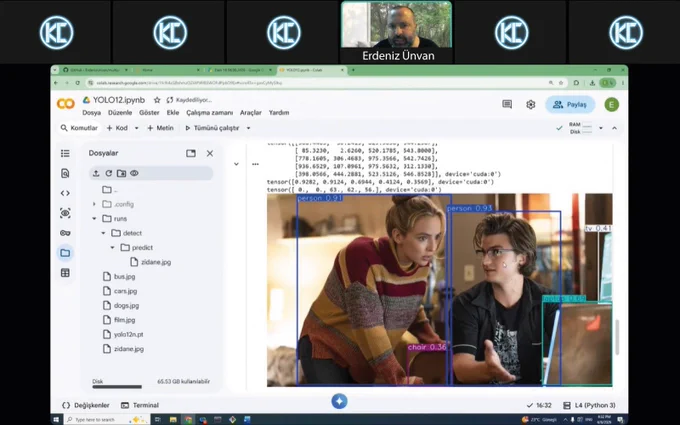Open the Ekle menu
The width and height of the screenshot is (680, 425).
tap(173, 112)
